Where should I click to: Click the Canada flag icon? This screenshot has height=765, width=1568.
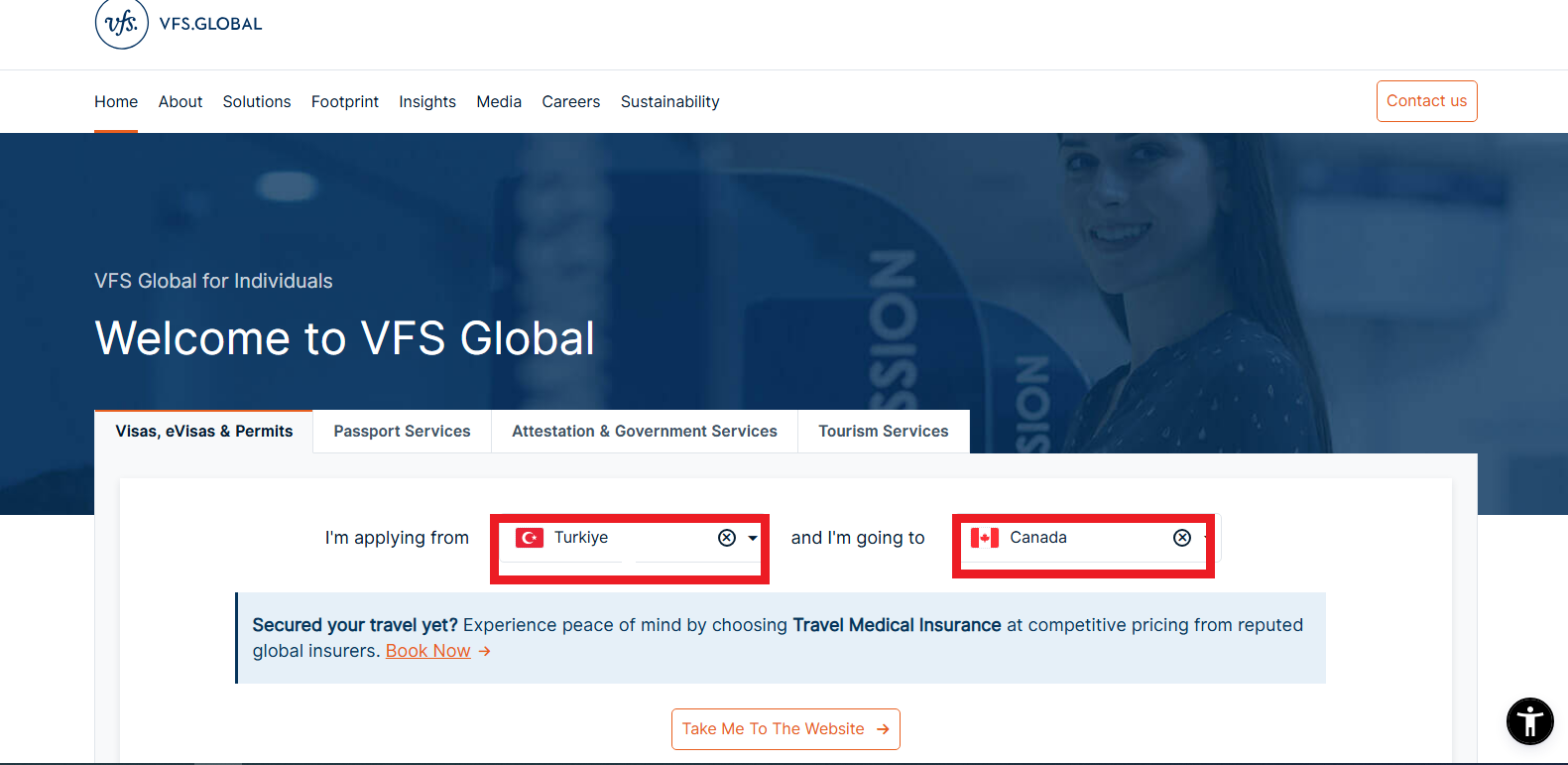(x=985, y=538)
